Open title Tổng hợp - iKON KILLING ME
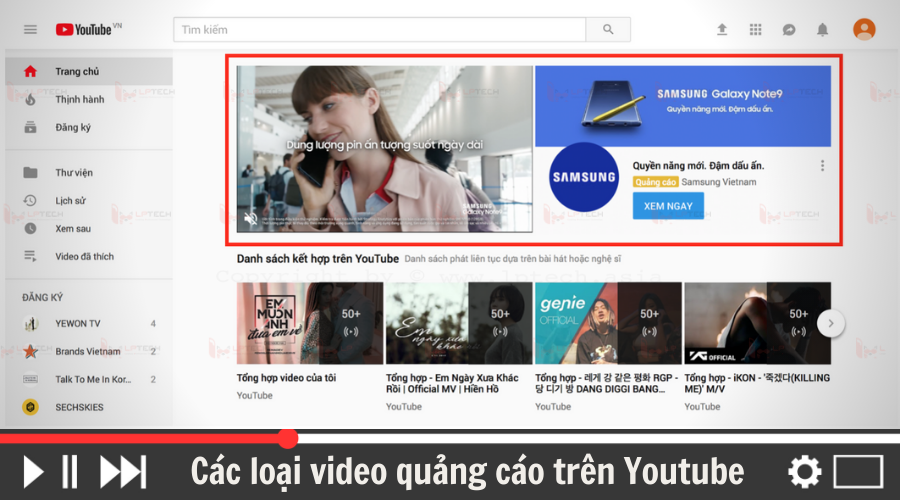900x500 pixels. 757,383
